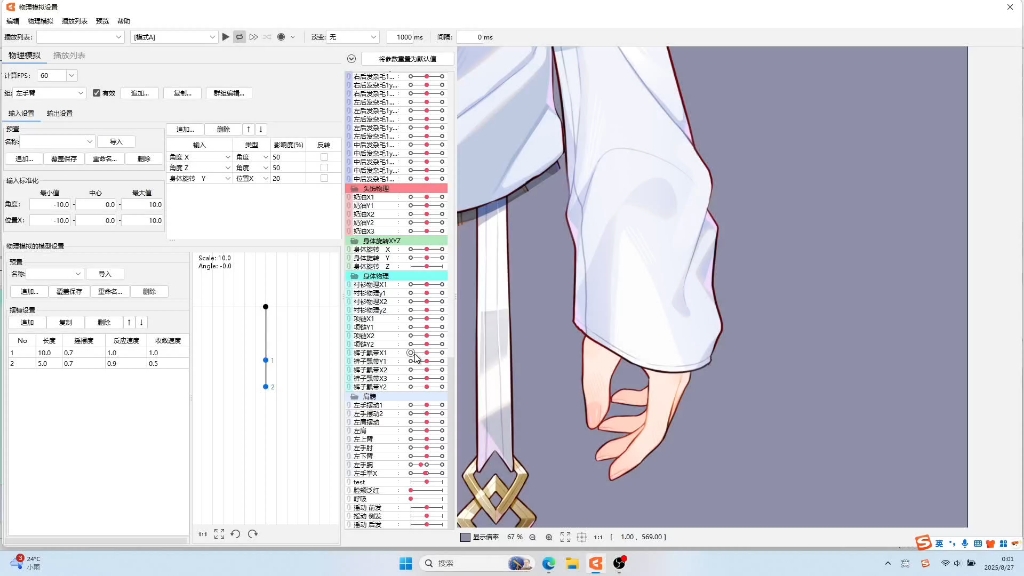The width and height of the screenshot is (1024, 576).
Task: Open the 播放列表 playlist dropdown in the toolbar
Action: (x=80, y=37)
